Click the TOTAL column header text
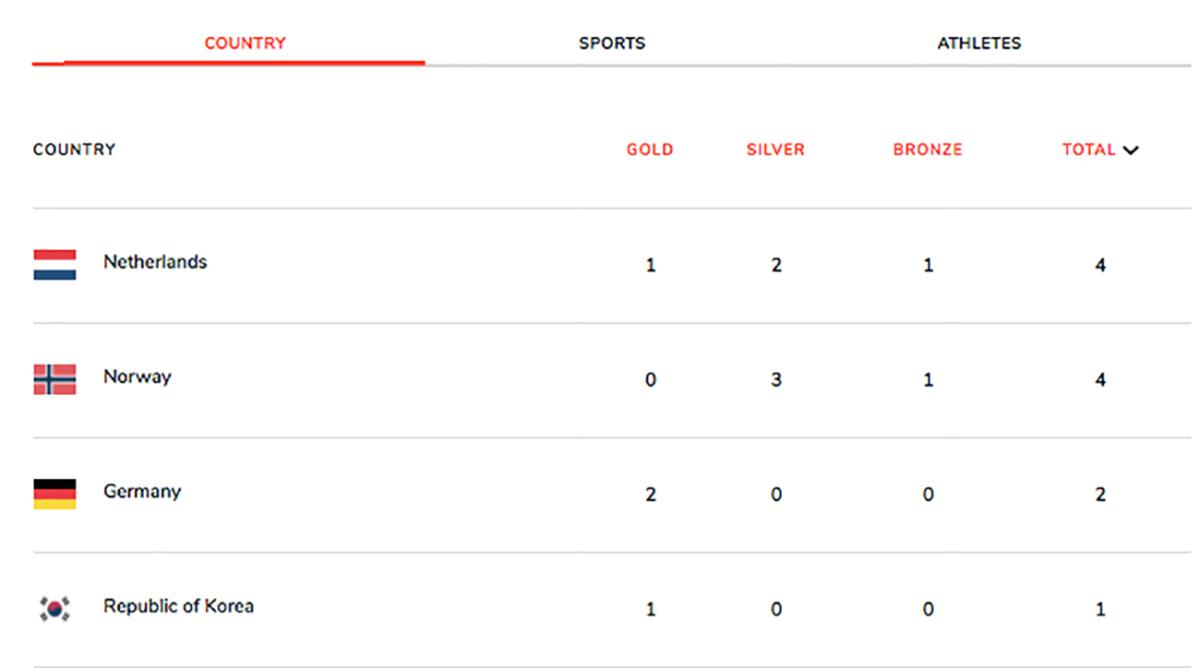This screenshot has height=668, width=1200. [1088, 150]
